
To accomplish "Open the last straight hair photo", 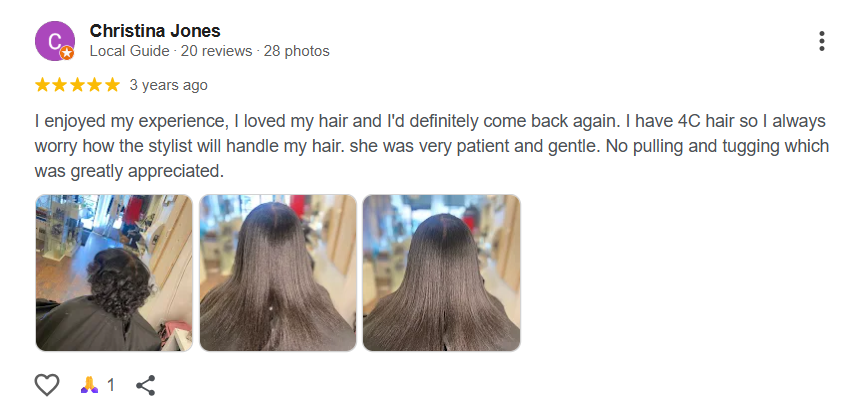I will click(441, 273).
